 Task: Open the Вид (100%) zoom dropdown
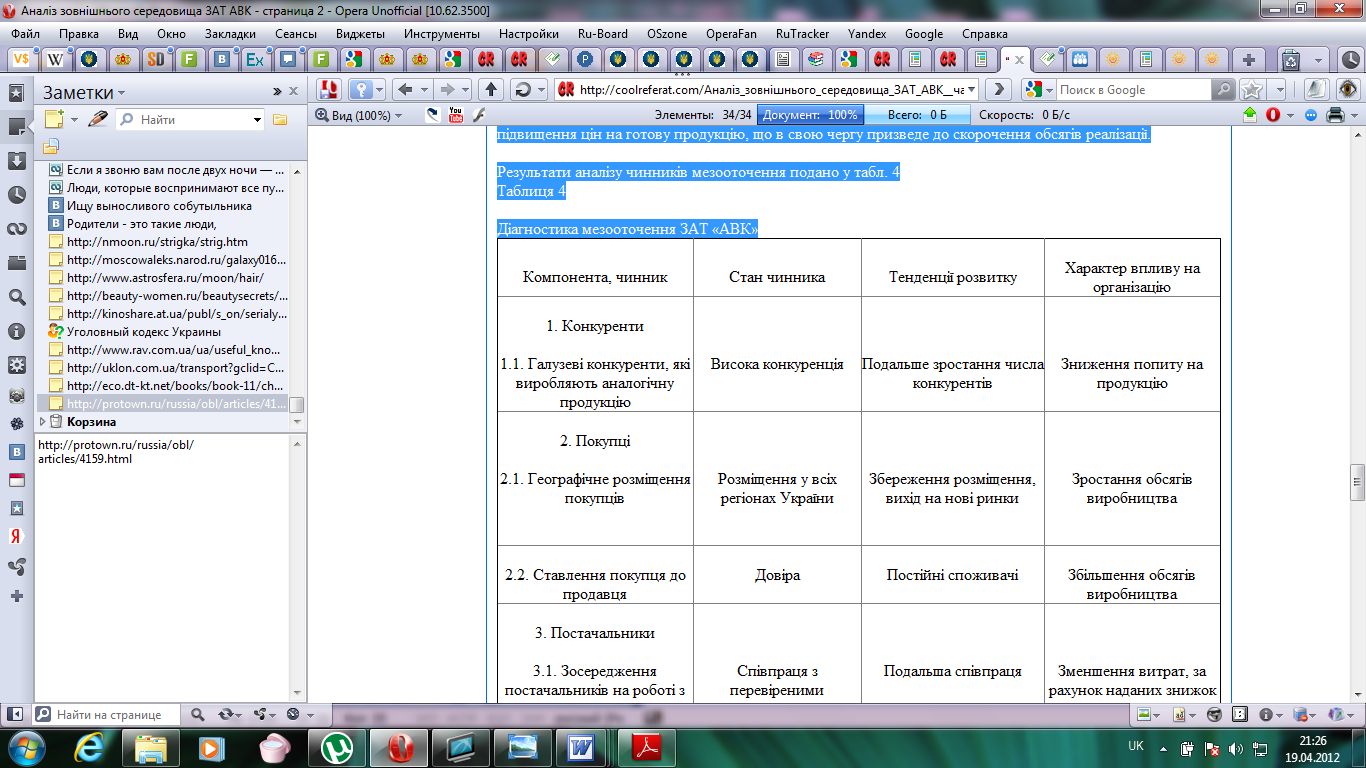359,115
